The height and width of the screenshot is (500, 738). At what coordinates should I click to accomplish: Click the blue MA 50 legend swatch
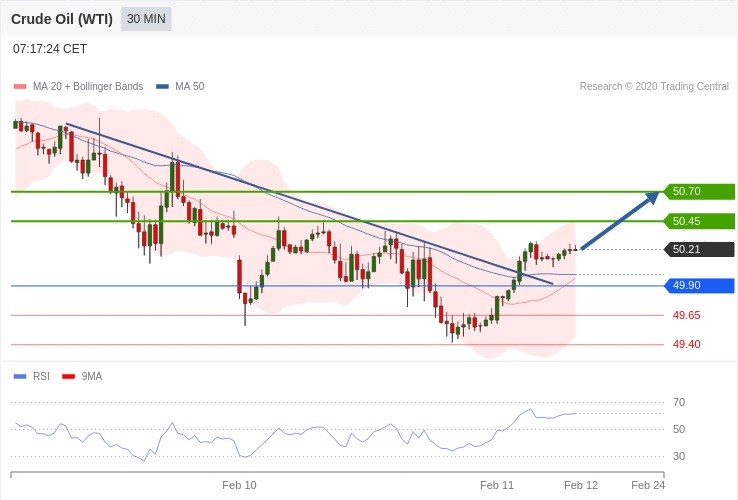point(162,87)
